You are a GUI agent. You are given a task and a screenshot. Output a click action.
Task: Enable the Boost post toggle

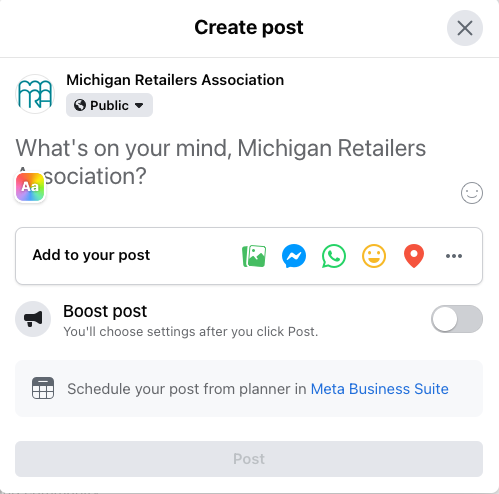coord(457,319)
